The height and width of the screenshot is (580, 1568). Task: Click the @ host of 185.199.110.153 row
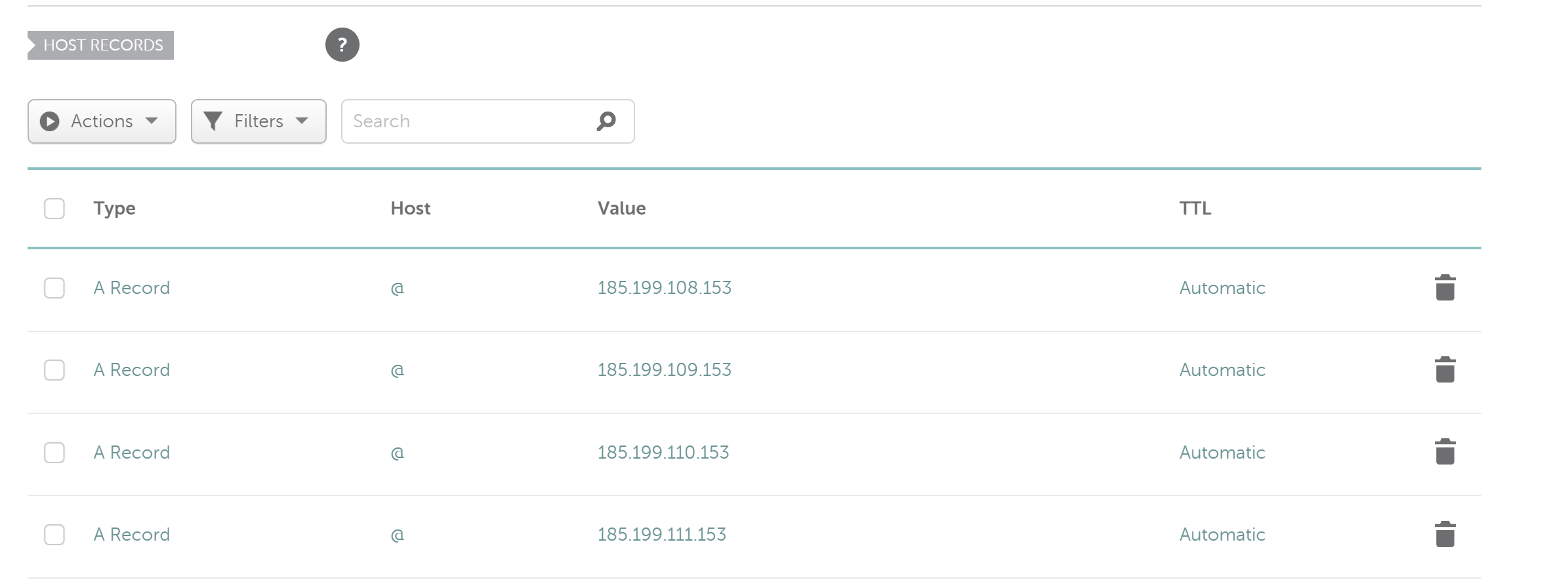[x=397, y=453]
